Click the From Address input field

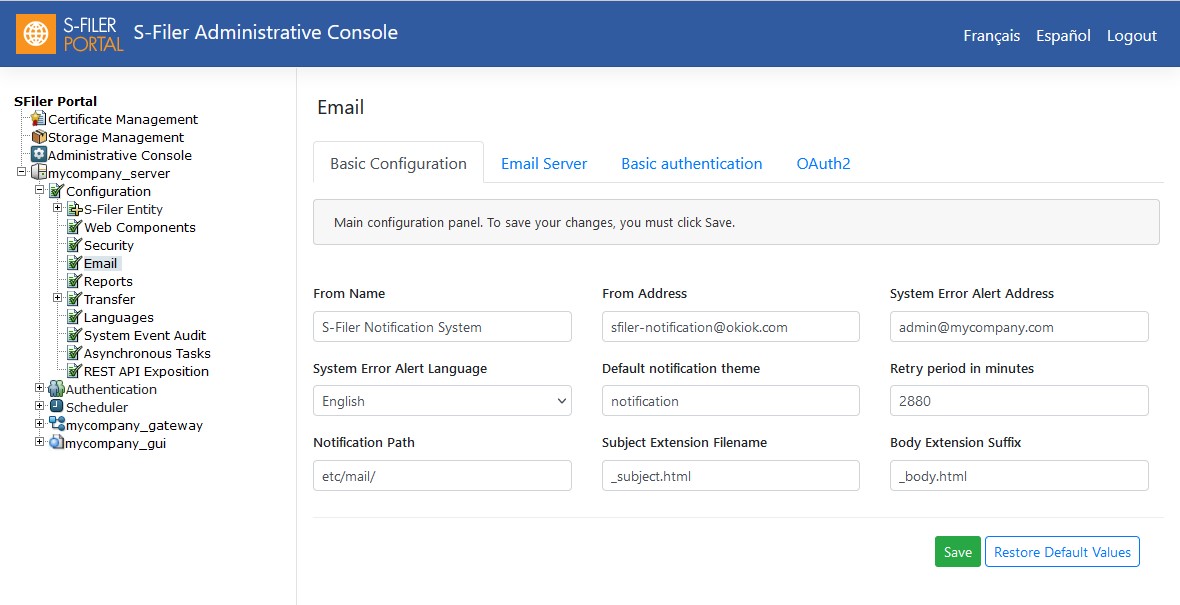[x=731, y=327]
